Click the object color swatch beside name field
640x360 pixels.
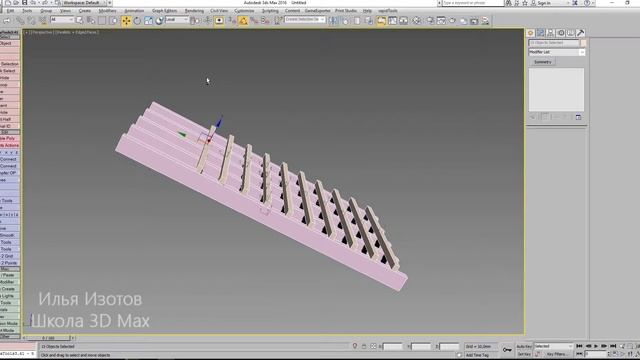pos(583,42)
